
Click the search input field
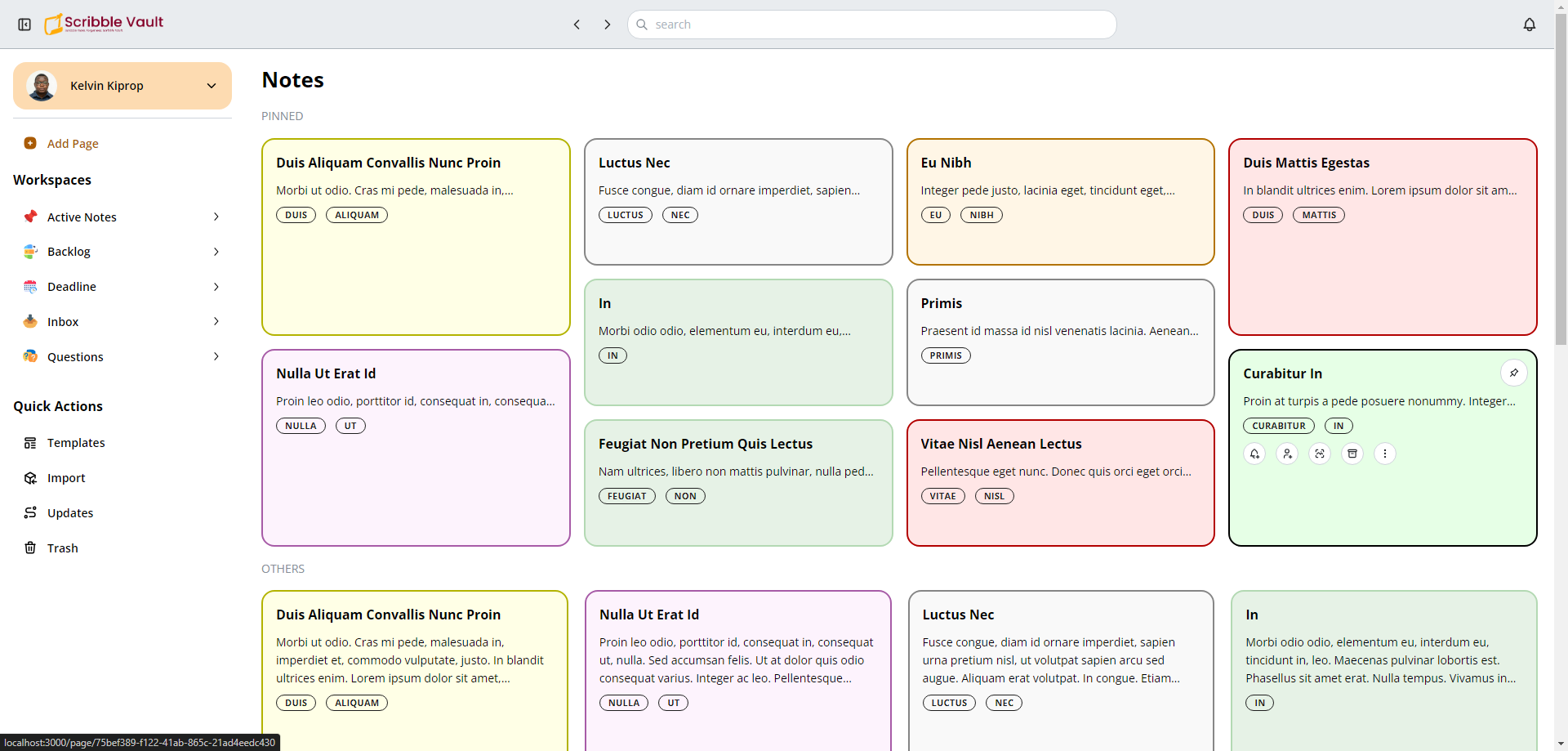[871, 25]
